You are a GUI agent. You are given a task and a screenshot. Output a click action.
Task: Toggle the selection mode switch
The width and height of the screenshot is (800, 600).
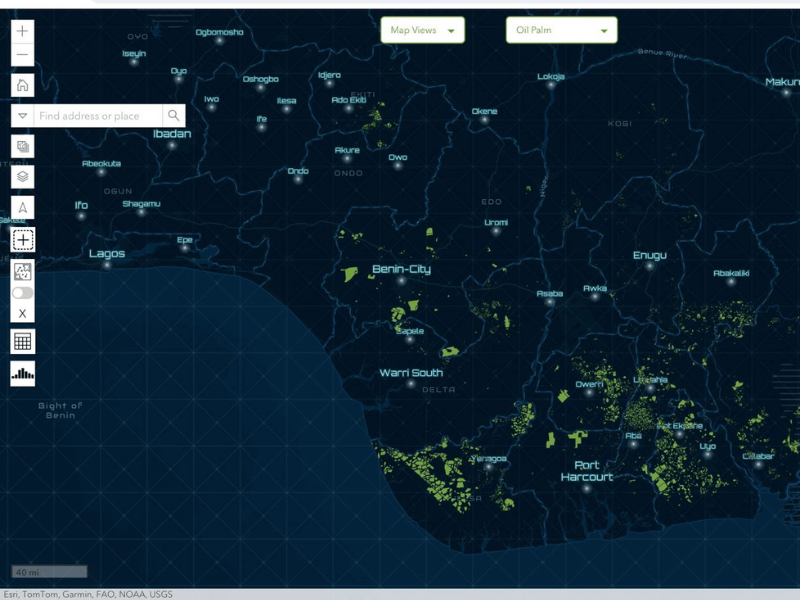(22, 293)
